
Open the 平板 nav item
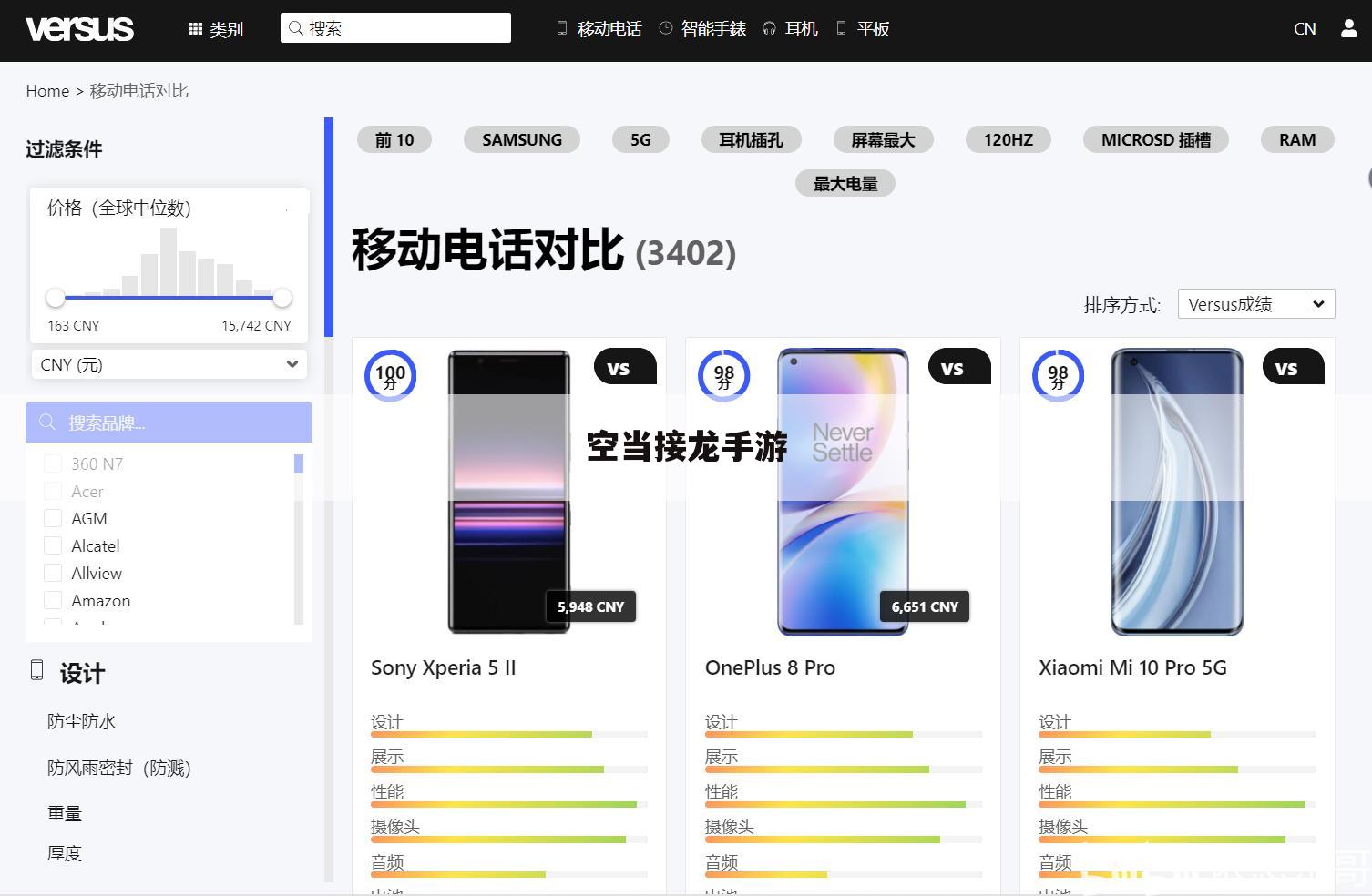(862, 29)
